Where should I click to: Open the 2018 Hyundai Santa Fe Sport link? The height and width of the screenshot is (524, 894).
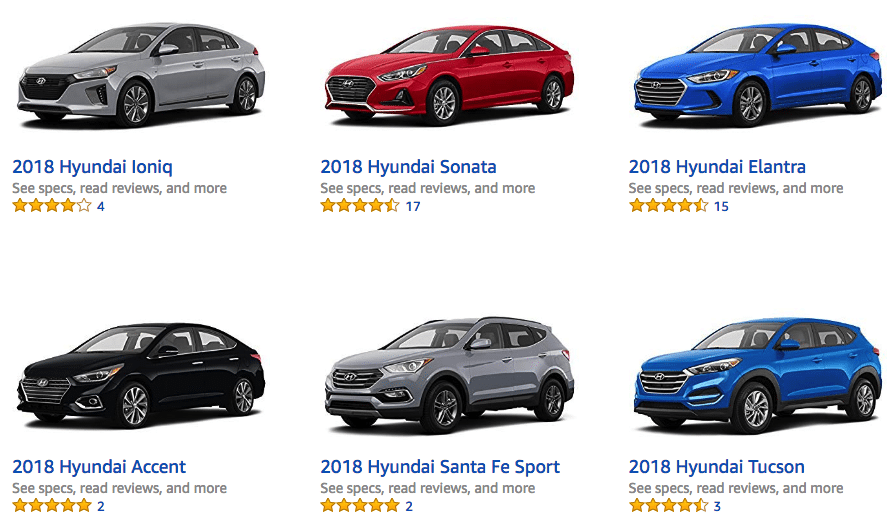point(440,467)
